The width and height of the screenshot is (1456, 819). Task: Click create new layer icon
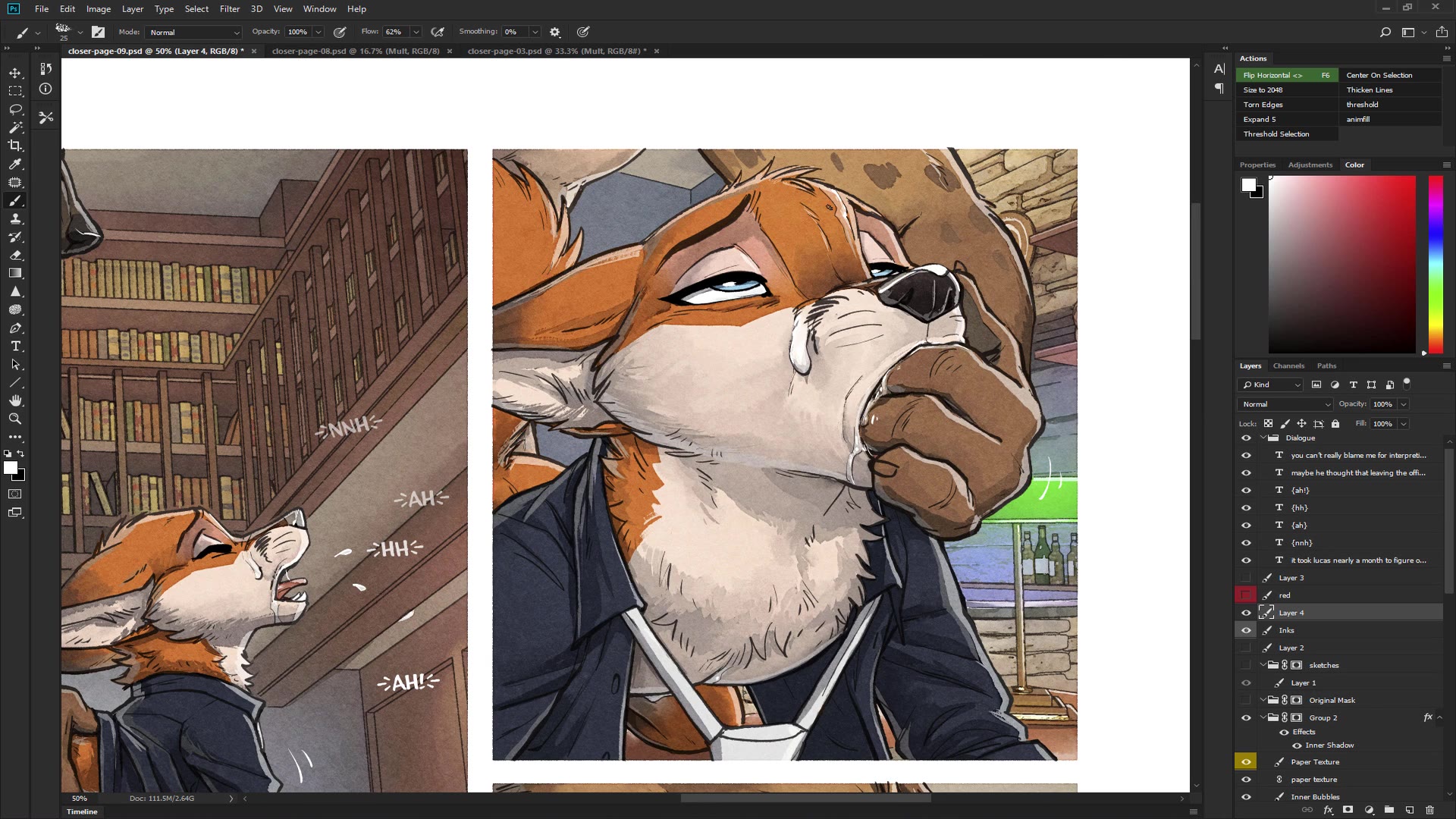(x=1410, y=810)
